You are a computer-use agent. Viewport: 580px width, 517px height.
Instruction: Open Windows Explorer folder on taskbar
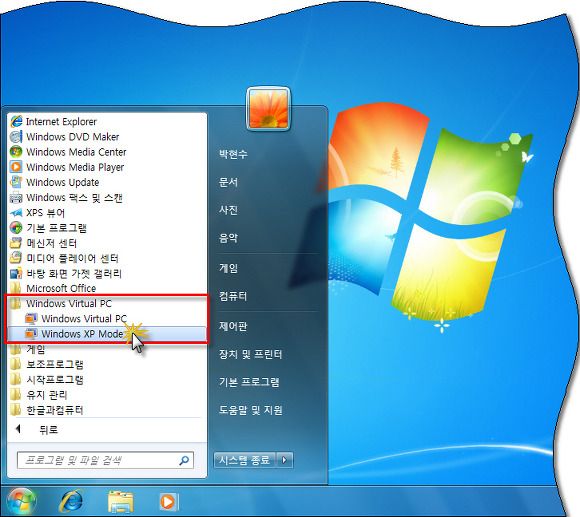(x=121, y=501)
